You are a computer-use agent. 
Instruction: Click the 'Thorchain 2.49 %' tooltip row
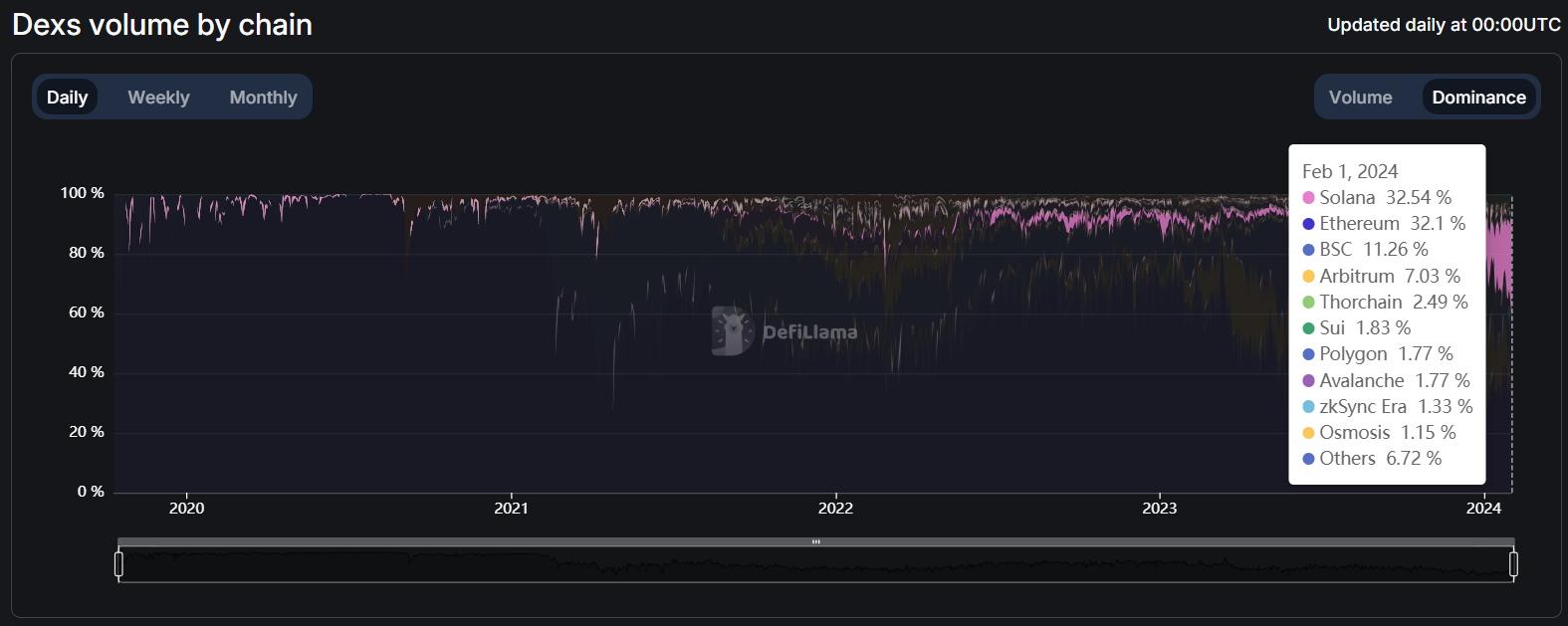1385,303
